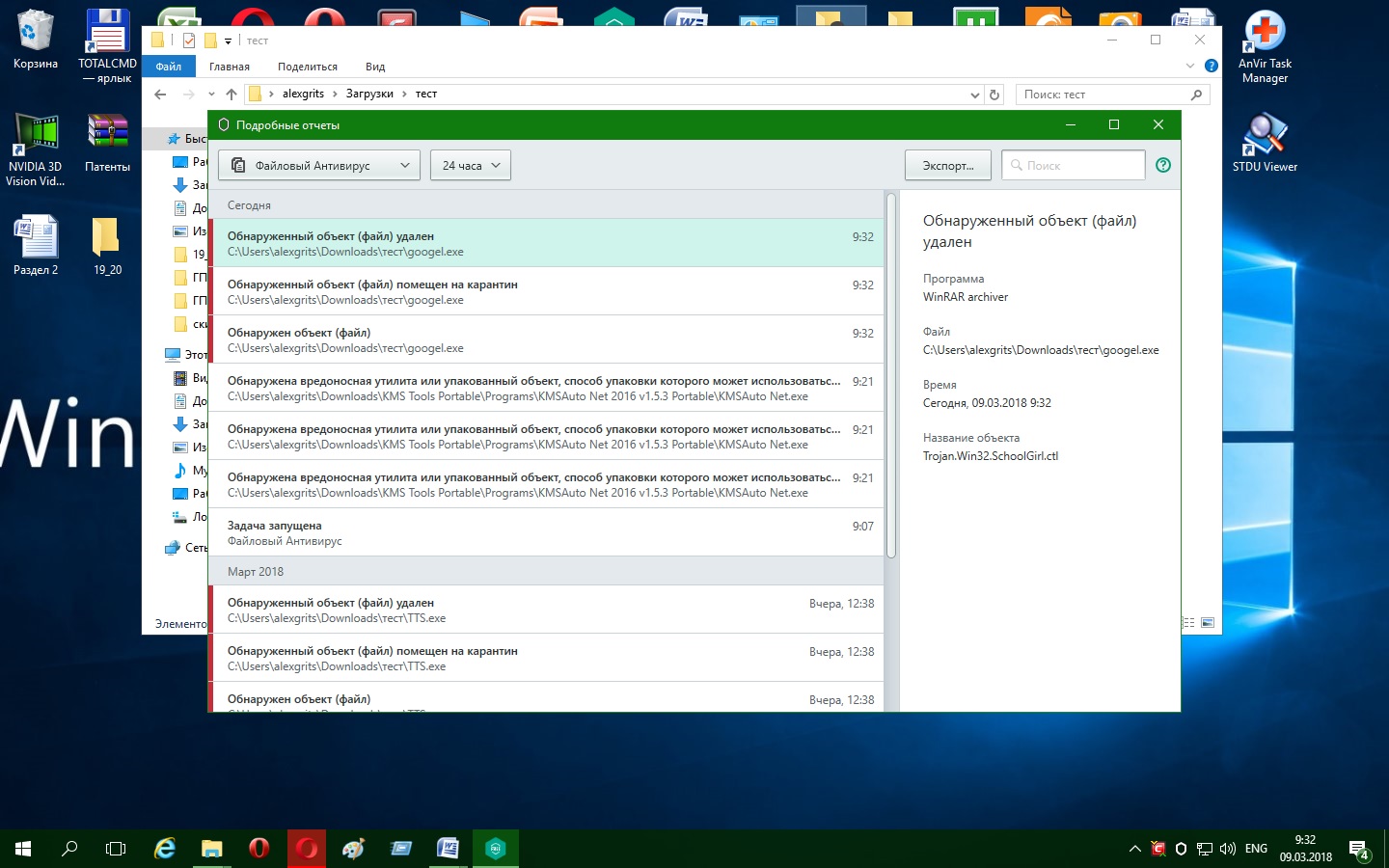The height and width of the screenshot is (868, 1389).
Task: Click the Загрузки breadcrumb in address bar
Action: pos(369,94)
